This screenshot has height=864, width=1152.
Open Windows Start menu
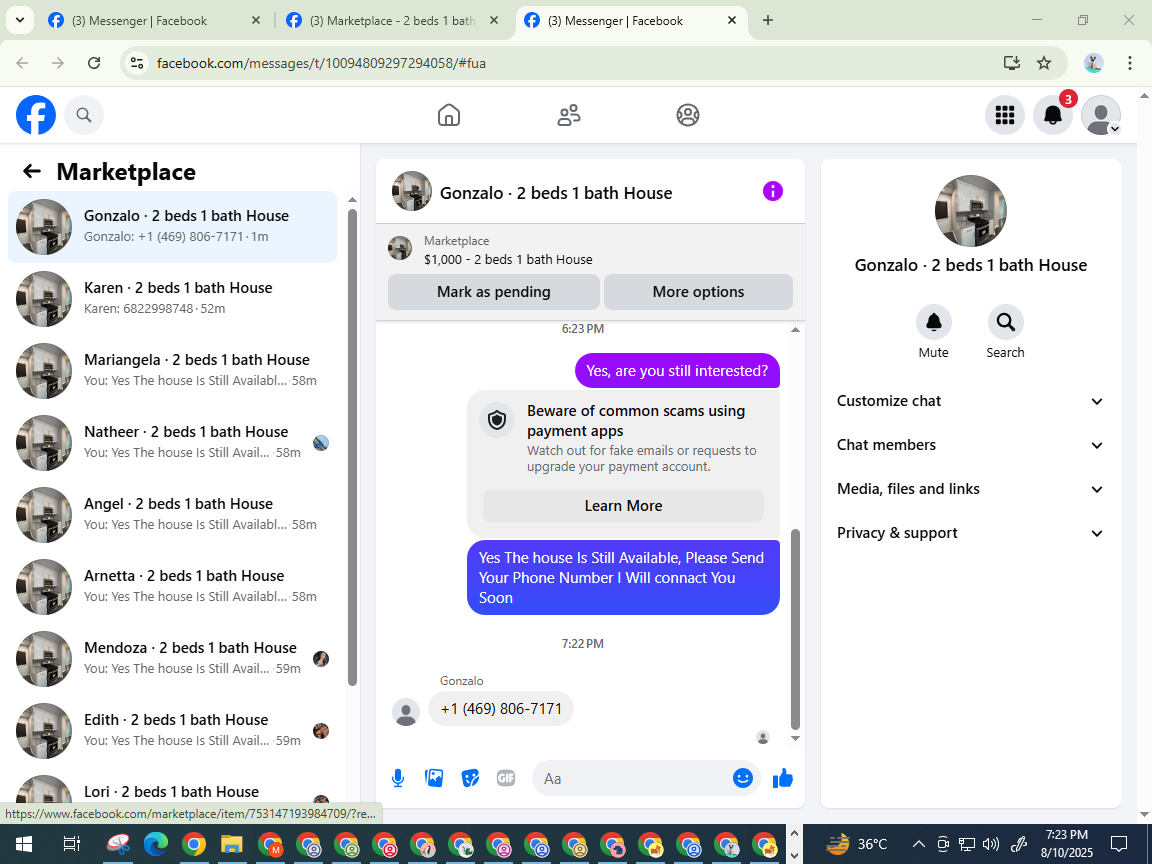point(24,843)
